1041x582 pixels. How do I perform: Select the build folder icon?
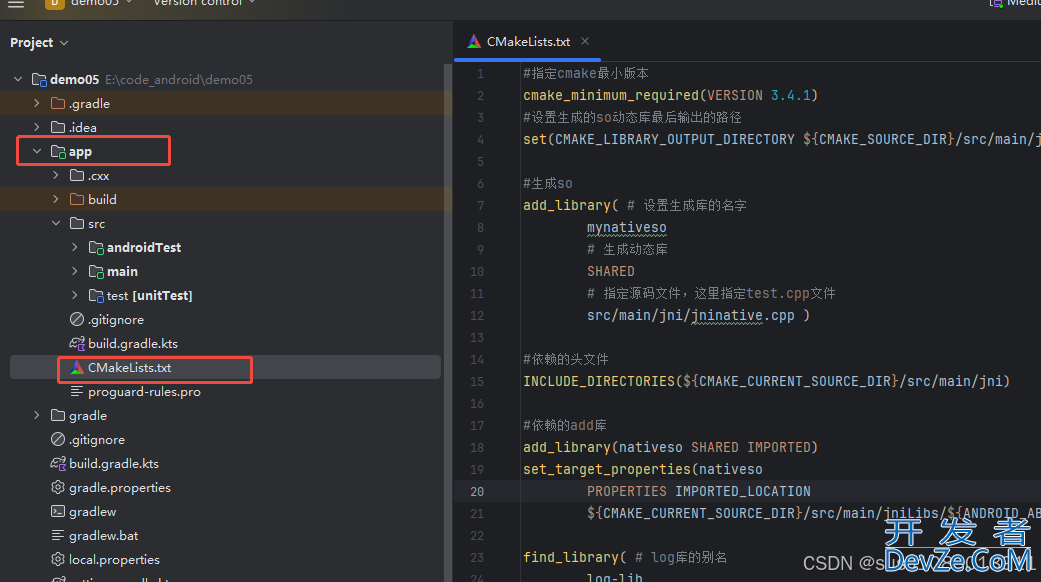click(77, 199)
